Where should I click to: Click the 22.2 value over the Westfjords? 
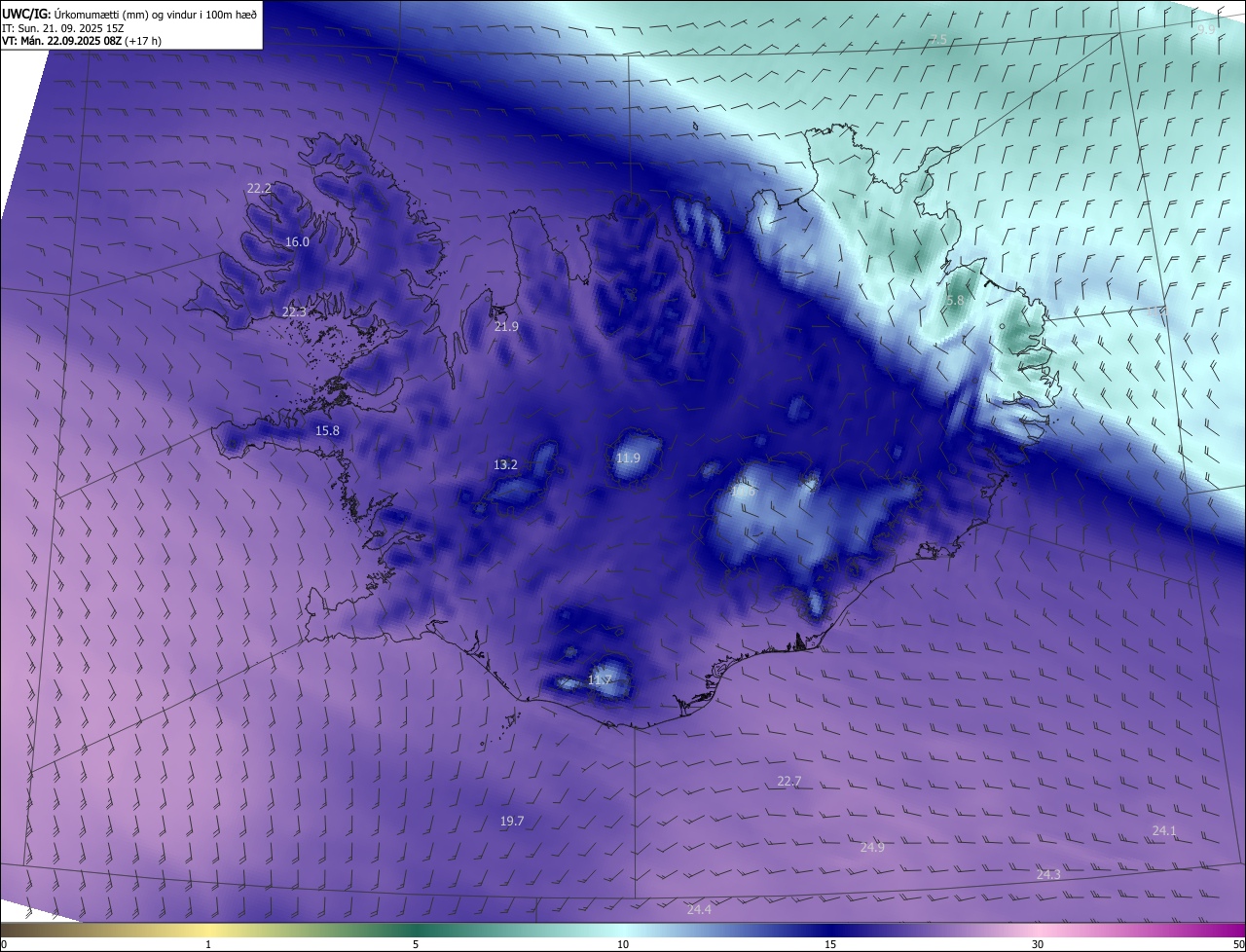click(x=259, y=188)
